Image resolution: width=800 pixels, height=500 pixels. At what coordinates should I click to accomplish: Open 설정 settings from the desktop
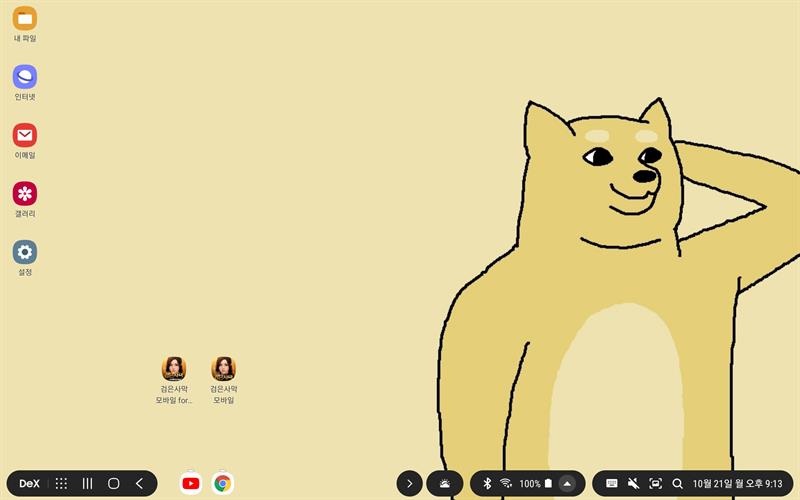point(25,252)
